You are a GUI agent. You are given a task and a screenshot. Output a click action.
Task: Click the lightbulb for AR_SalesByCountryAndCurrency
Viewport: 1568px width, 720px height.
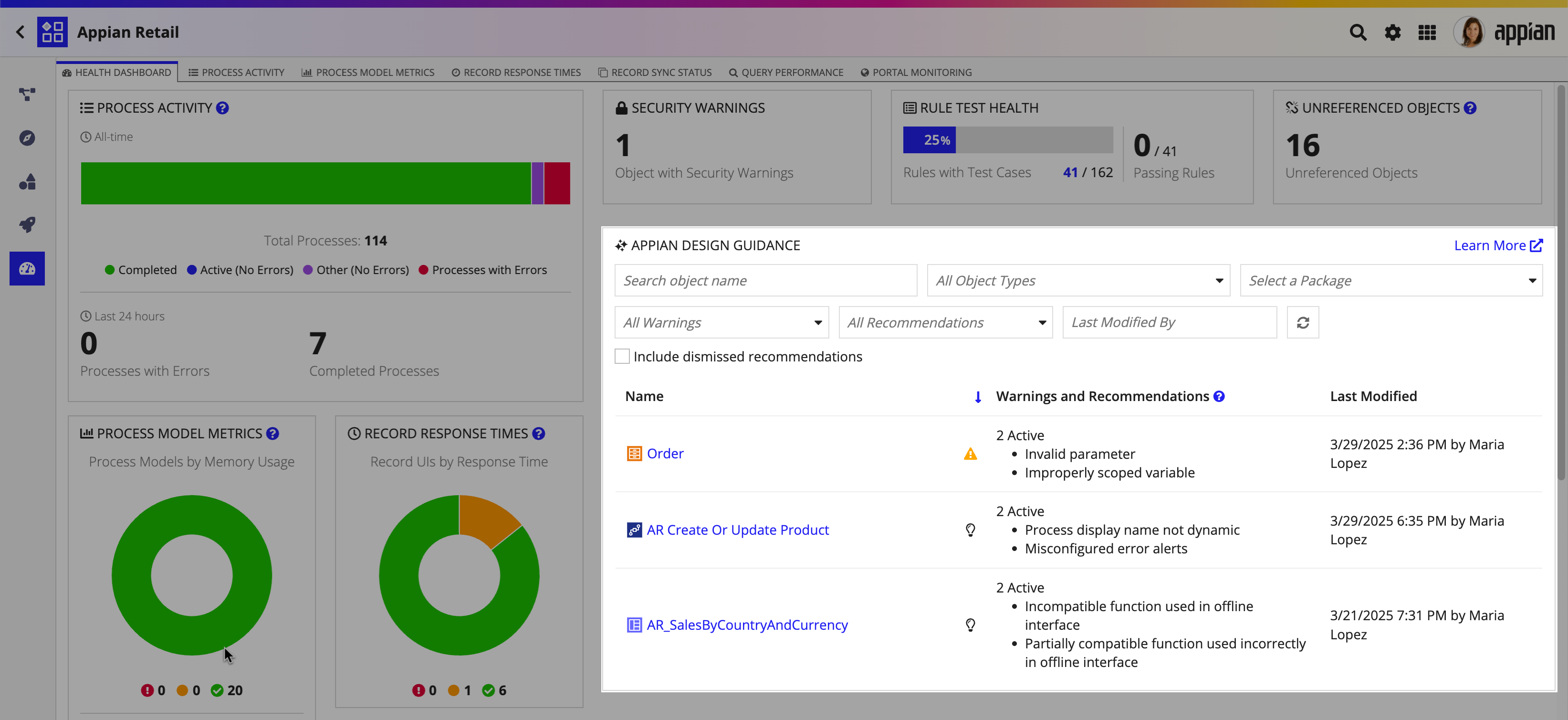(x=970, y=625)
